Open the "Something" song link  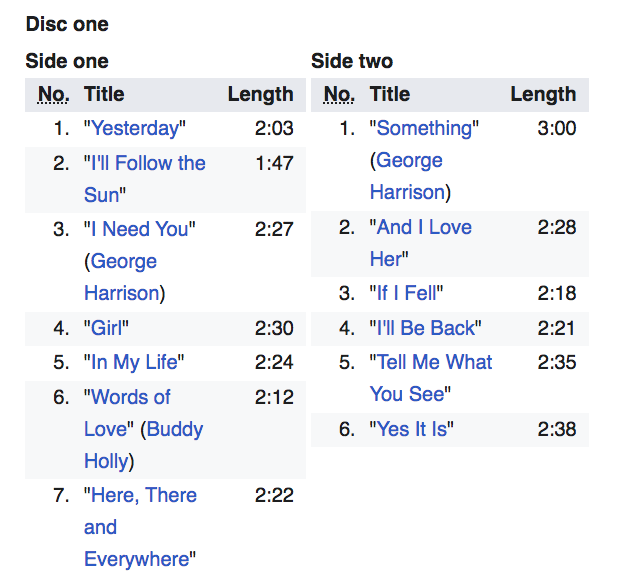424,128
